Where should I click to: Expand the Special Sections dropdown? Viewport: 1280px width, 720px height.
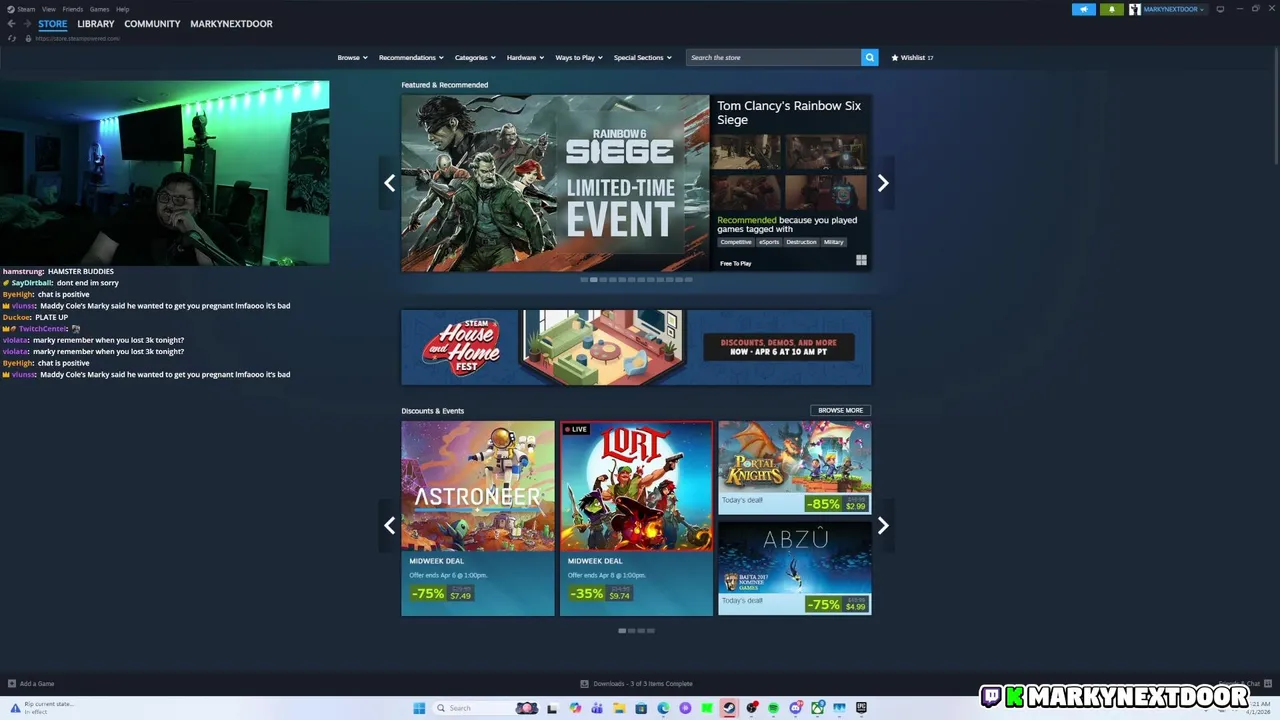642,57
